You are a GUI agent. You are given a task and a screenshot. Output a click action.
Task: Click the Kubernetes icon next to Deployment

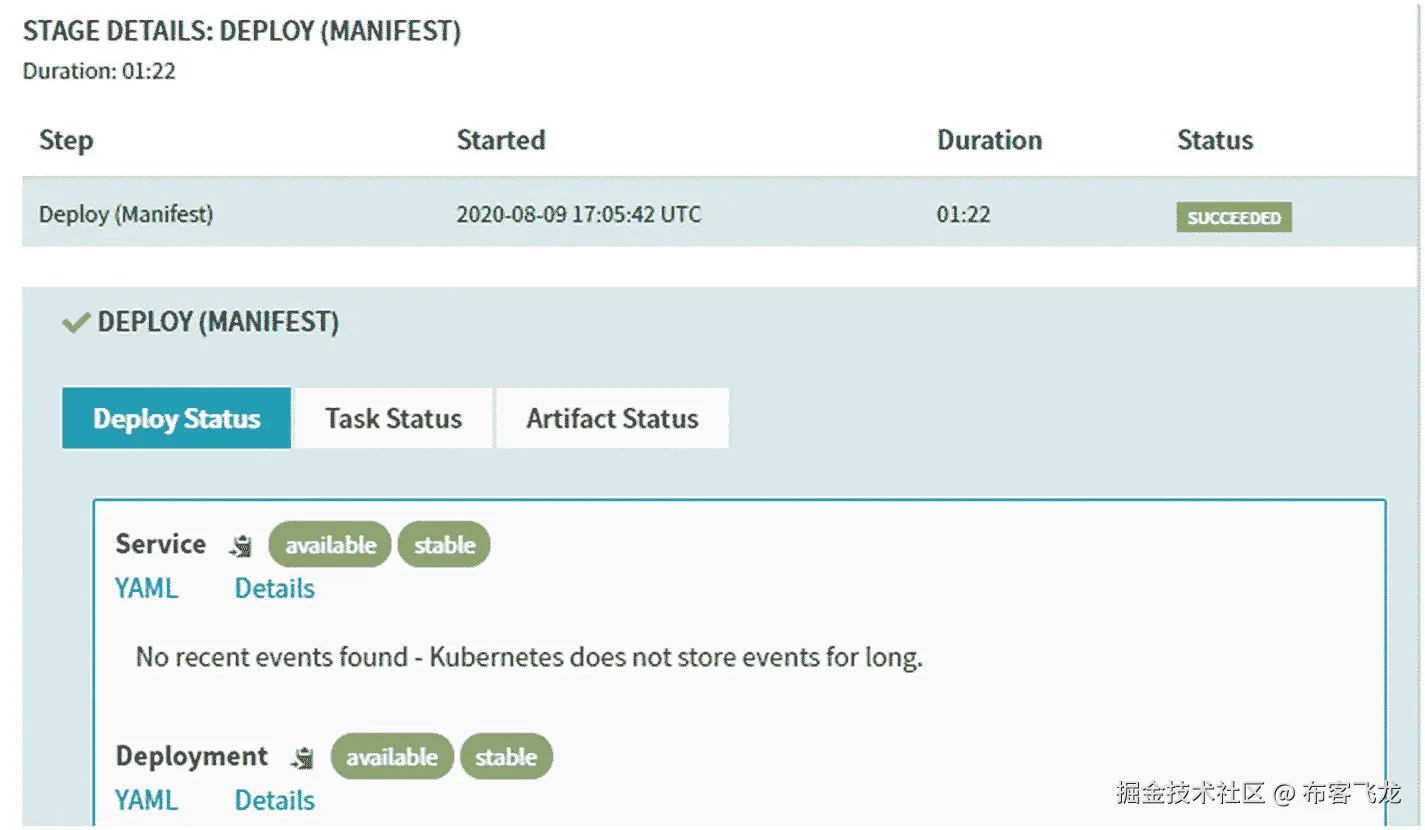303,758
